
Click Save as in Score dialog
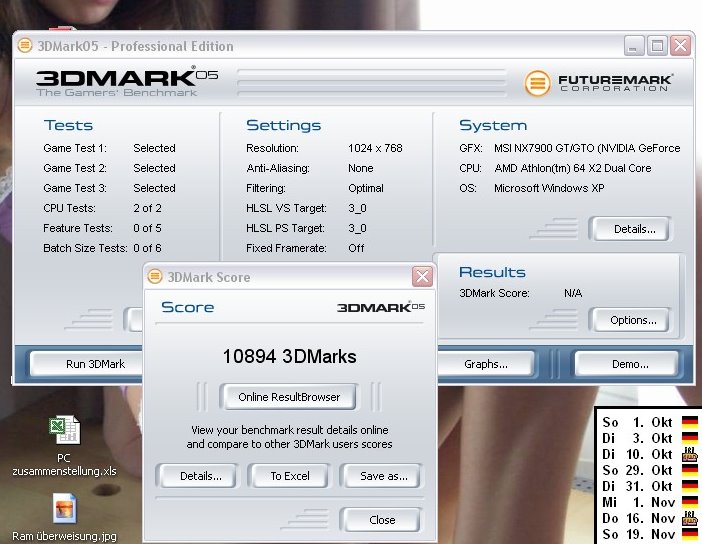pyautogui.click(x=383, y=476)
